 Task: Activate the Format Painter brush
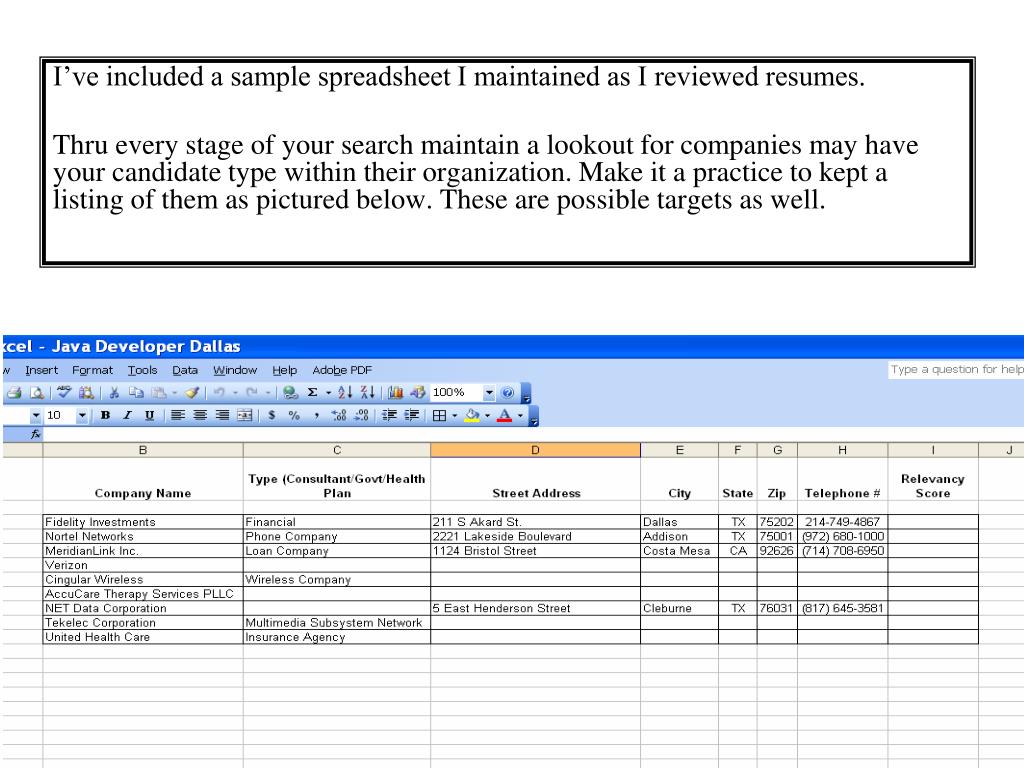pyautogui.click(x=192, y=392)
